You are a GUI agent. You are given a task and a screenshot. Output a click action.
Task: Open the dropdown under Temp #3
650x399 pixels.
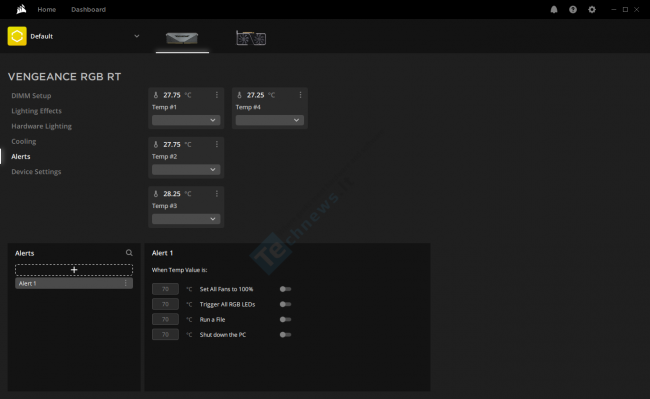coord(186,219)
